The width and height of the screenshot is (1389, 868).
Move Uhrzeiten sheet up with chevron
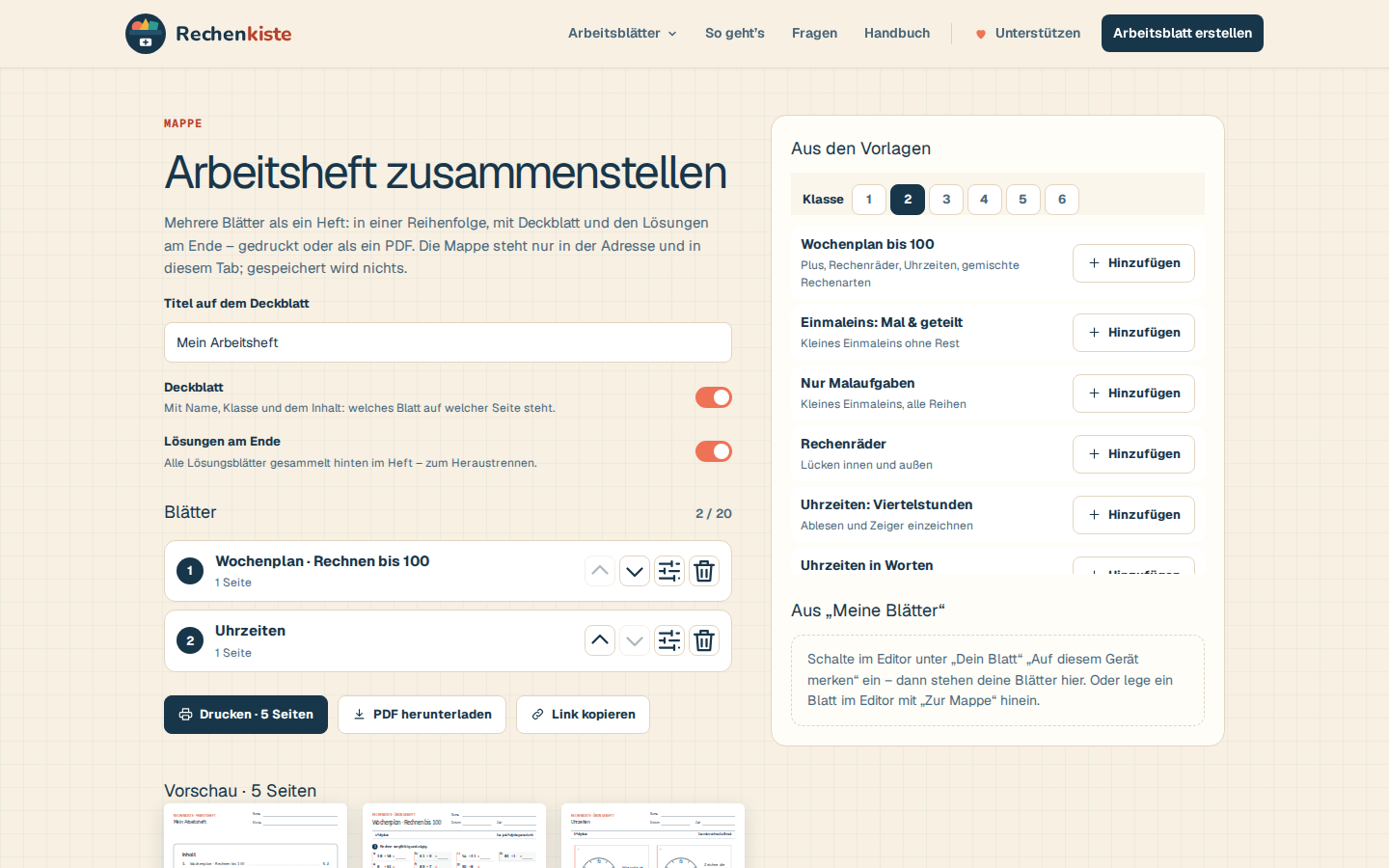600,640
